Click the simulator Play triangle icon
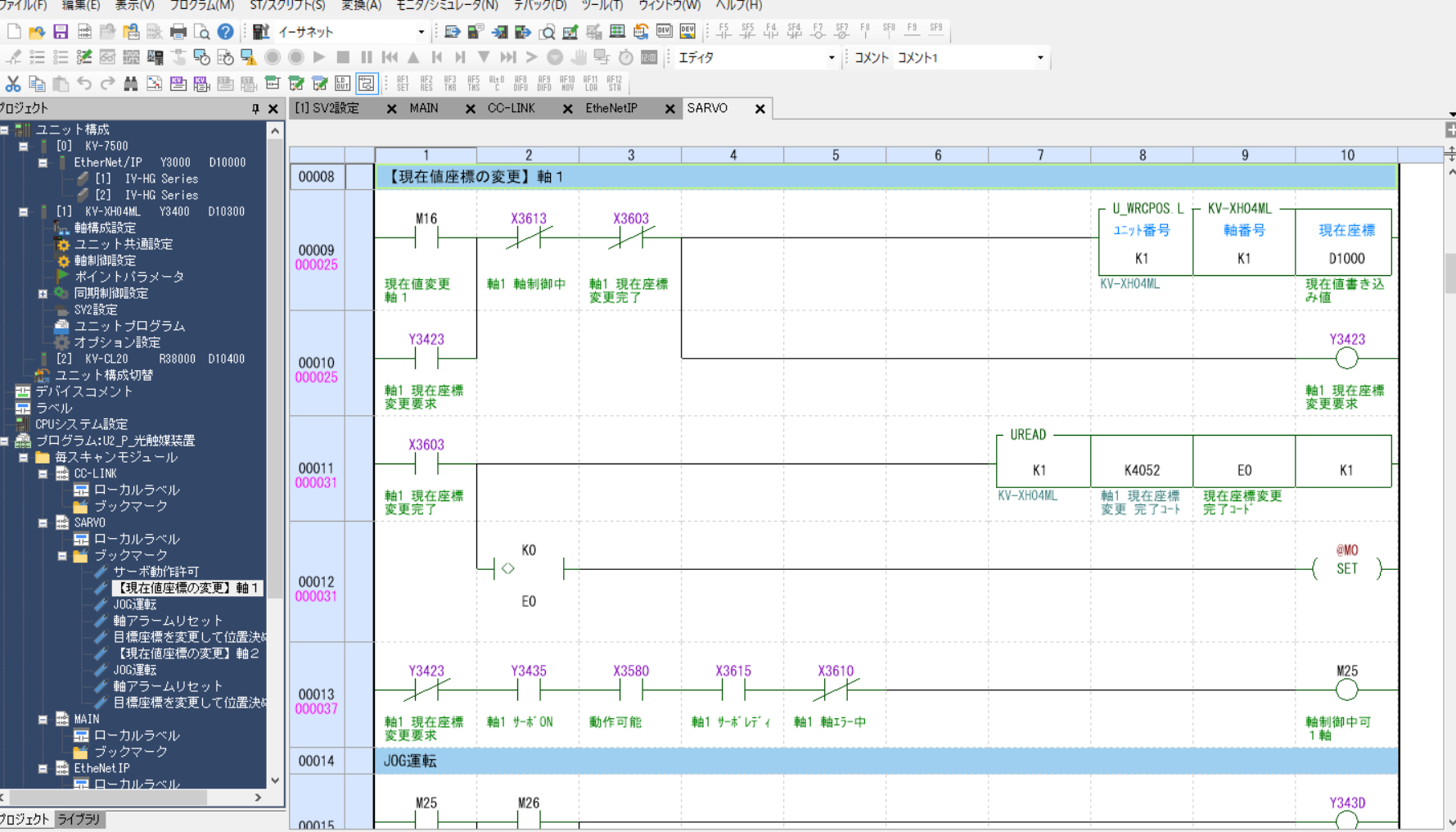Viewport: 1456px width, 832px height. [319, 57]
